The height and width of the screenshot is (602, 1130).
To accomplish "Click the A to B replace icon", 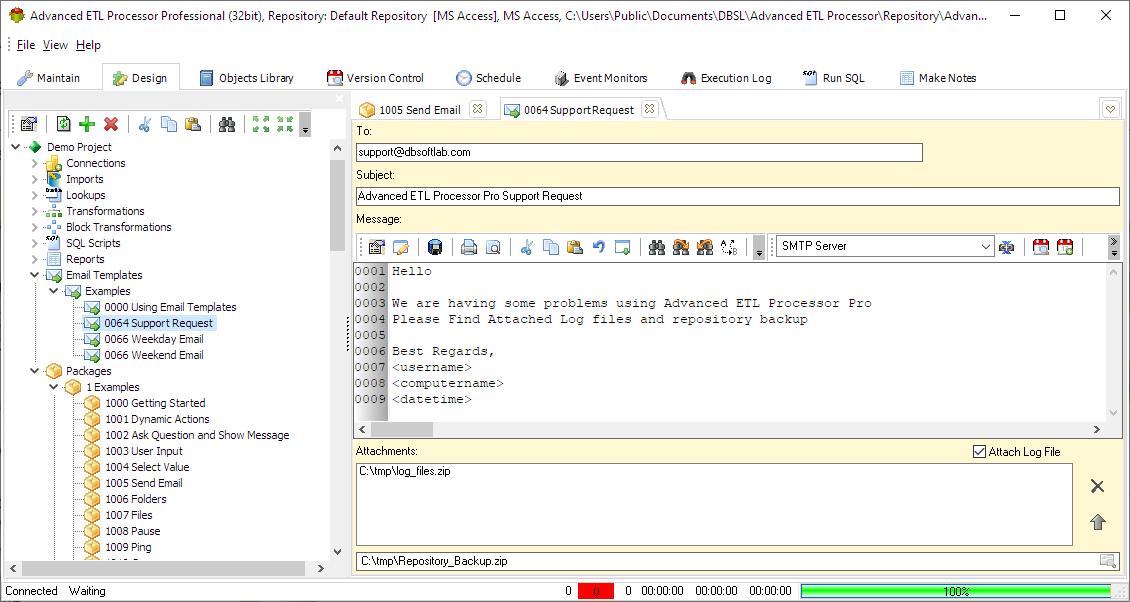I will (x=729, y=247).
